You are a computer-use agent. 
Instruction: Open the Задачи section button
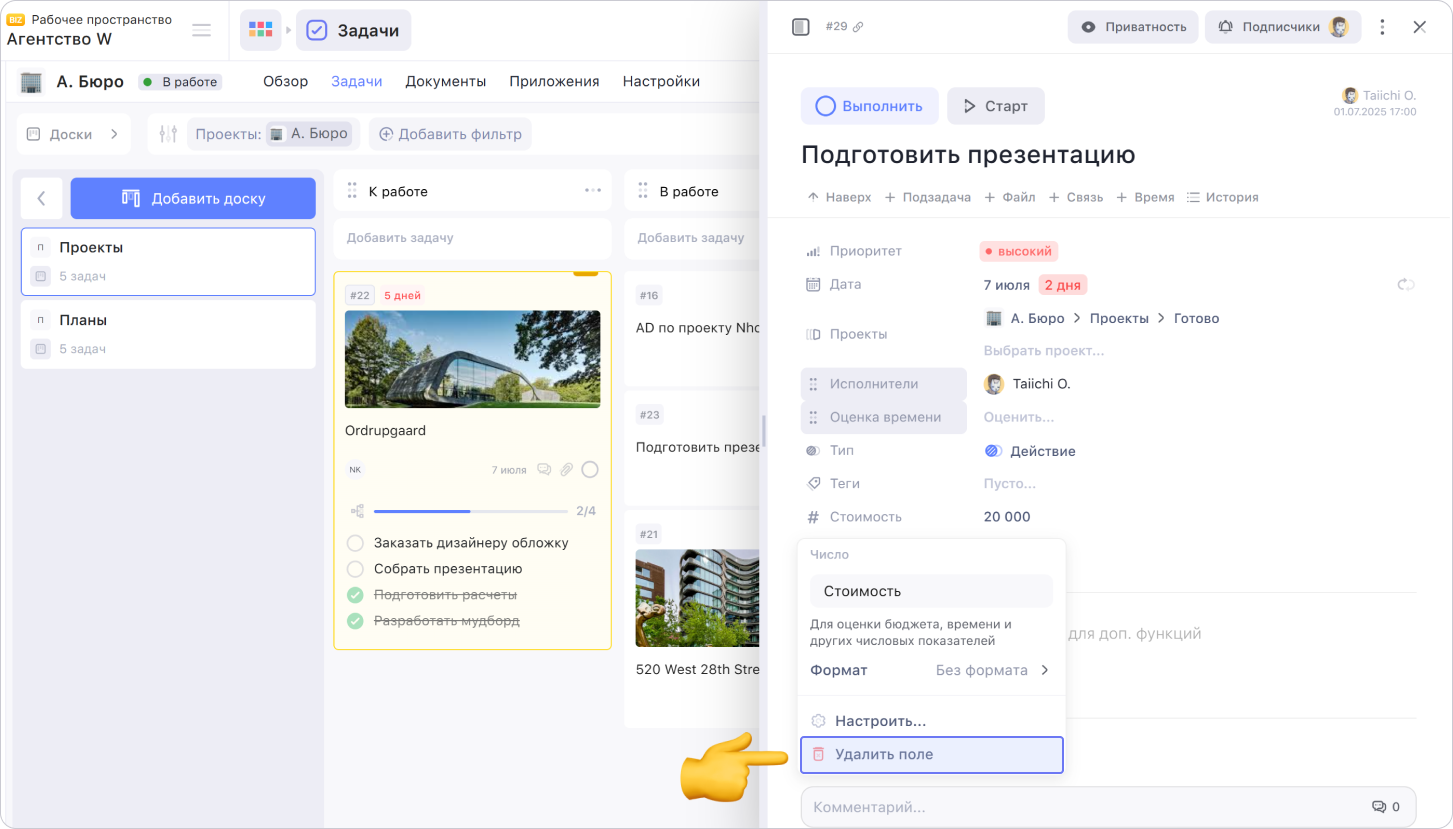(353, 30)
